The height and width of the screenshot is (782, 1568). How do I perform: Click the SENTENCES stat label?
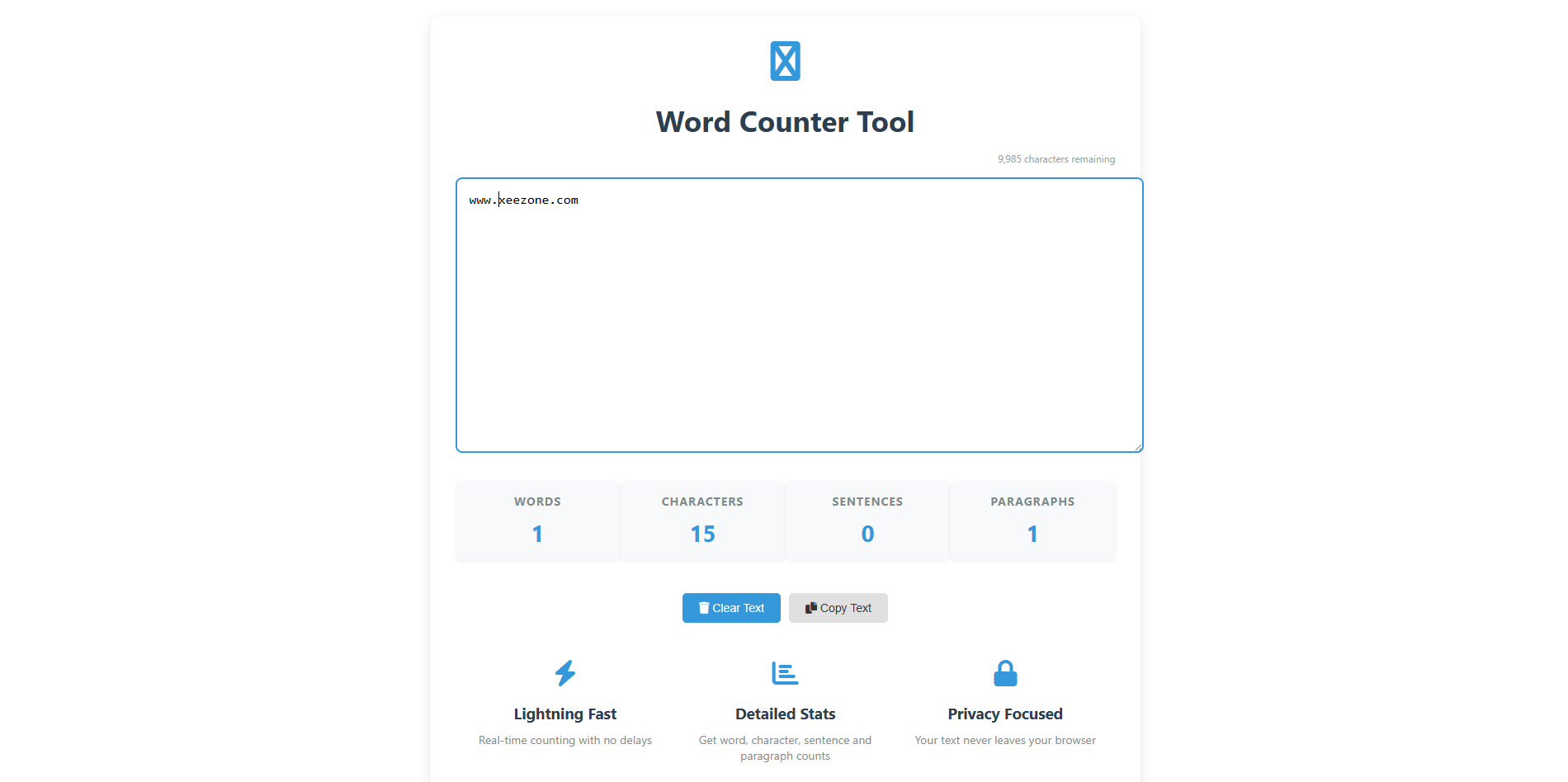pos(867,502)
